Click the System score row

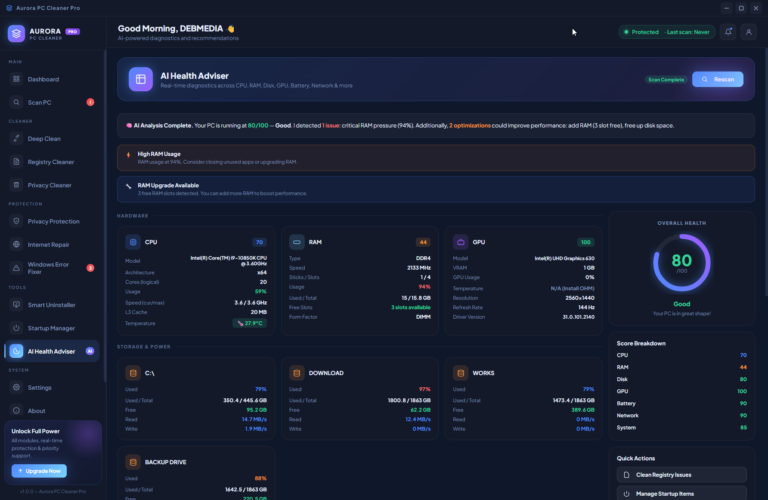coord(682,428)
